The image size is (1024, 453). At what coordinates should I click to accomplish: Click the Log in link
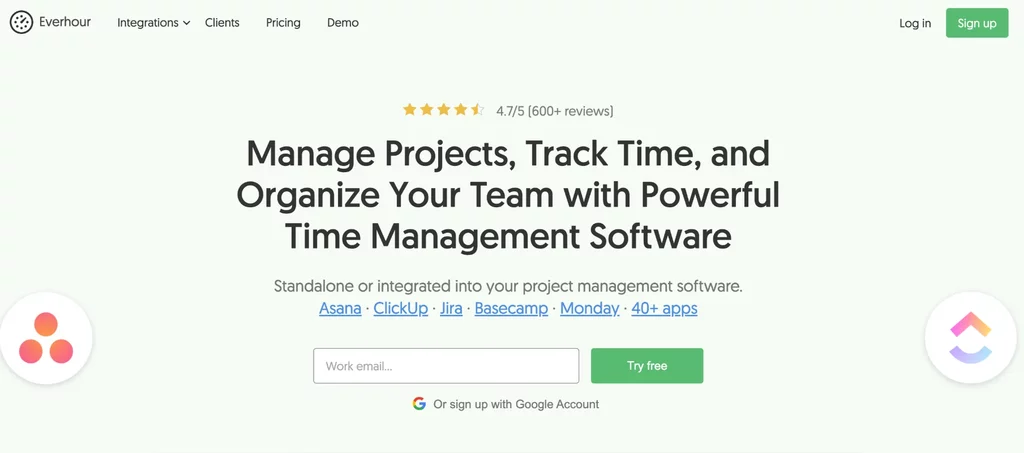(x=915, y=23)
